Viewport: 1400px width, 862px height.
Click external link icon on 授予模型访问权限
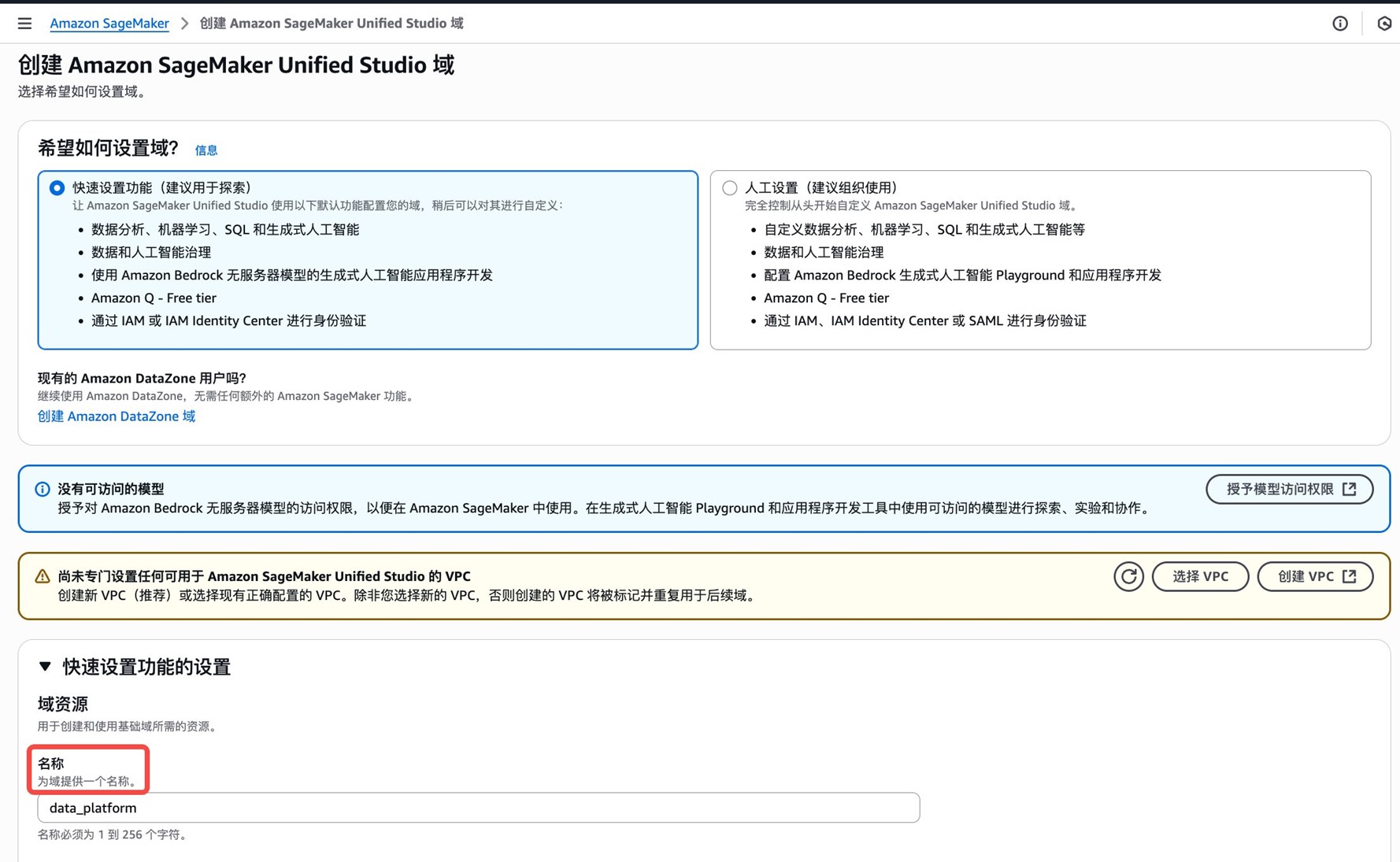pos(1350,489)
